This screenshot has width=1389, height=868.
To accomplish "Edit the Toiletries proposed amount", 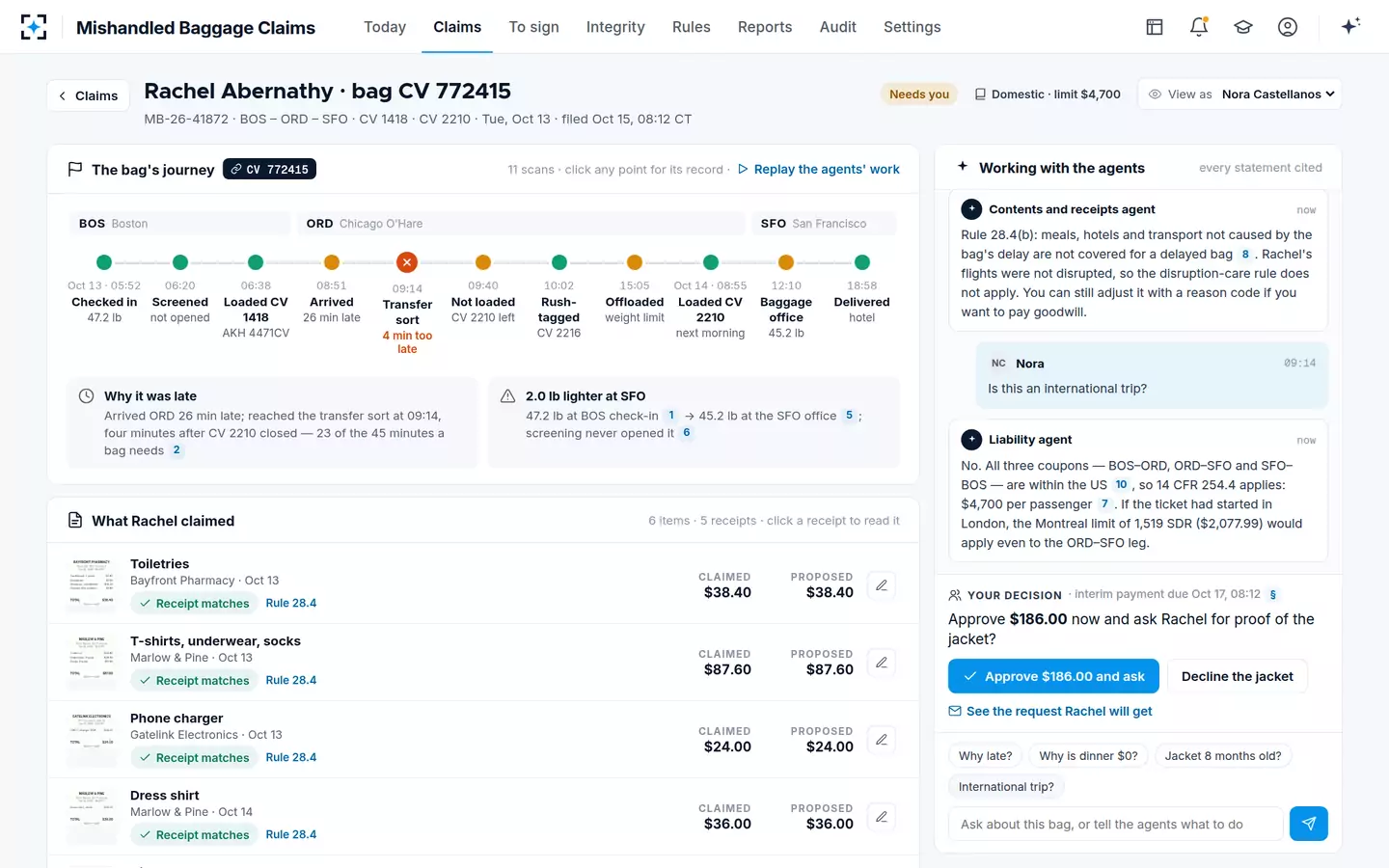I will click(x=882, y=585).
